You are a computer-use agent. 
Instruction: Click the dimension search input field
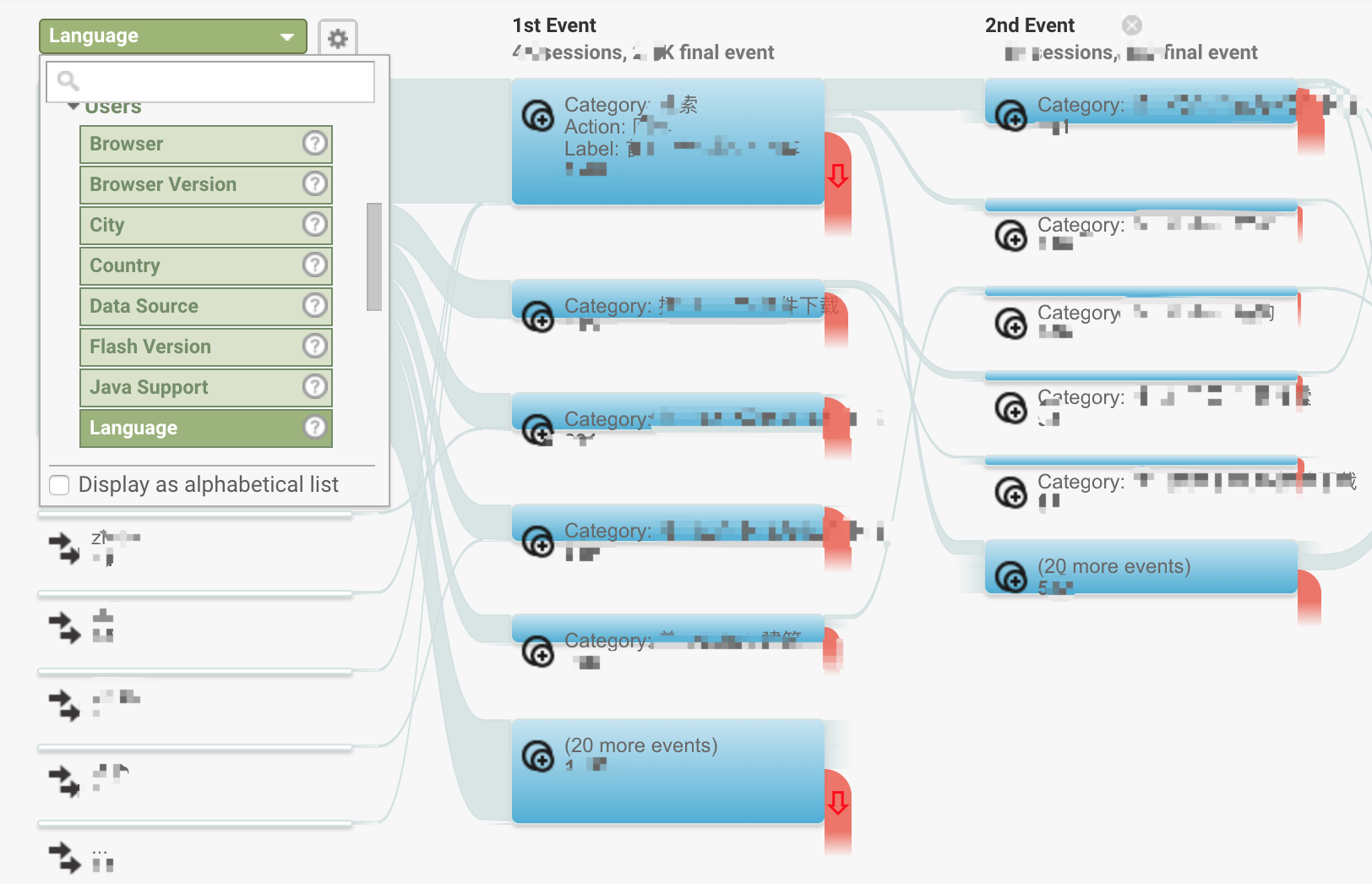210,82
